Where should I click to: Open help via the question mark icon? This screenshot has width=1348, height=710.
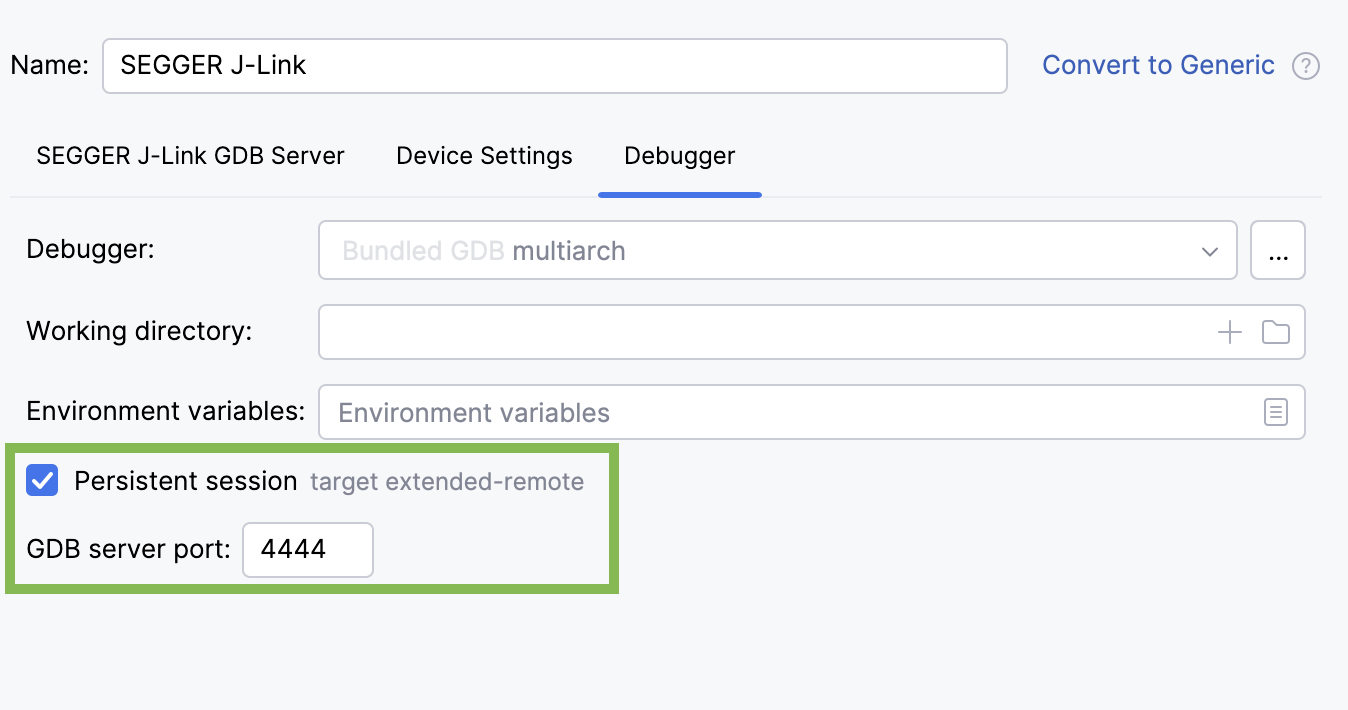click(1306, 66)
